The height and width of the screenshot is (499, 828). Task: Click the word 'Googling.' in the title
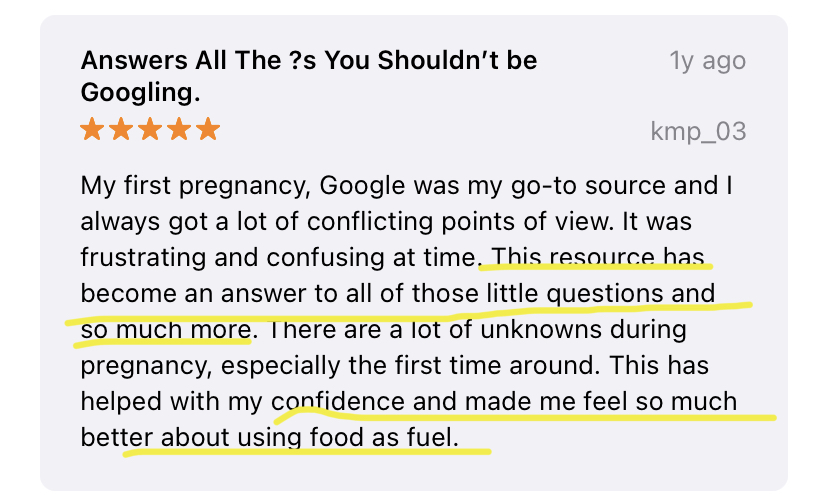pyautogui.click(x=140, y=93)
